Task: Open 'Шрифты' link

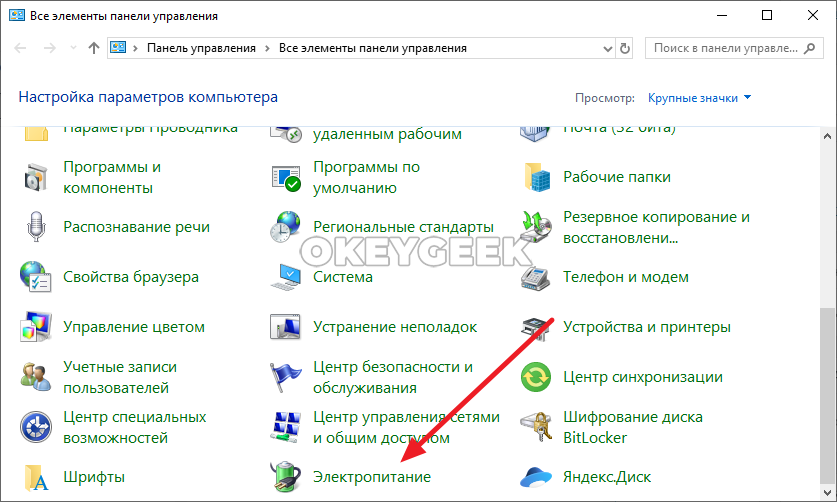Action: coord(94,476)
